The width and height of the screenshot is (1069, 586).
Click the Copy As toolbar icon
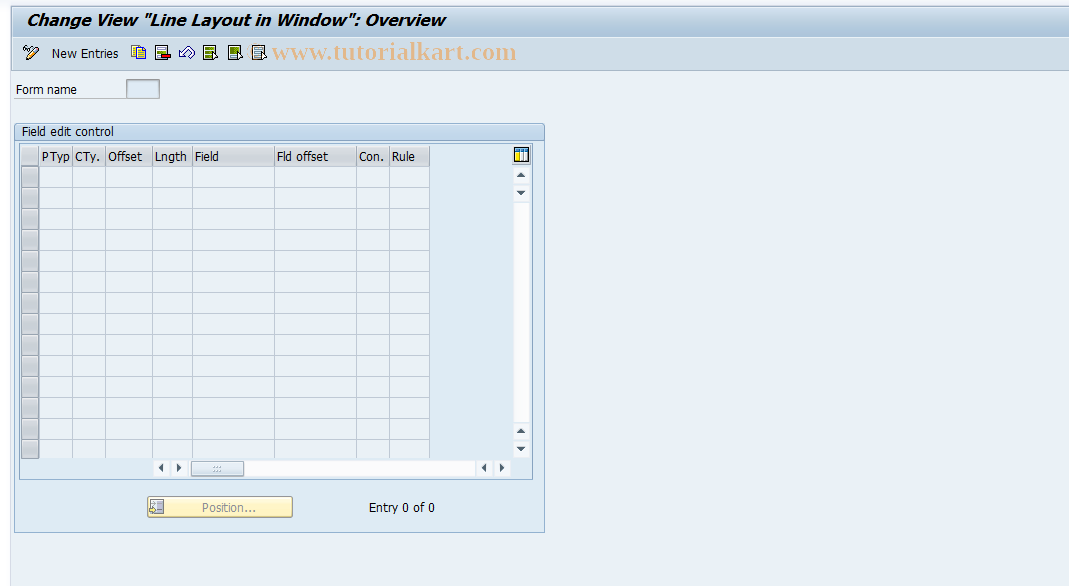pos(138,52)
